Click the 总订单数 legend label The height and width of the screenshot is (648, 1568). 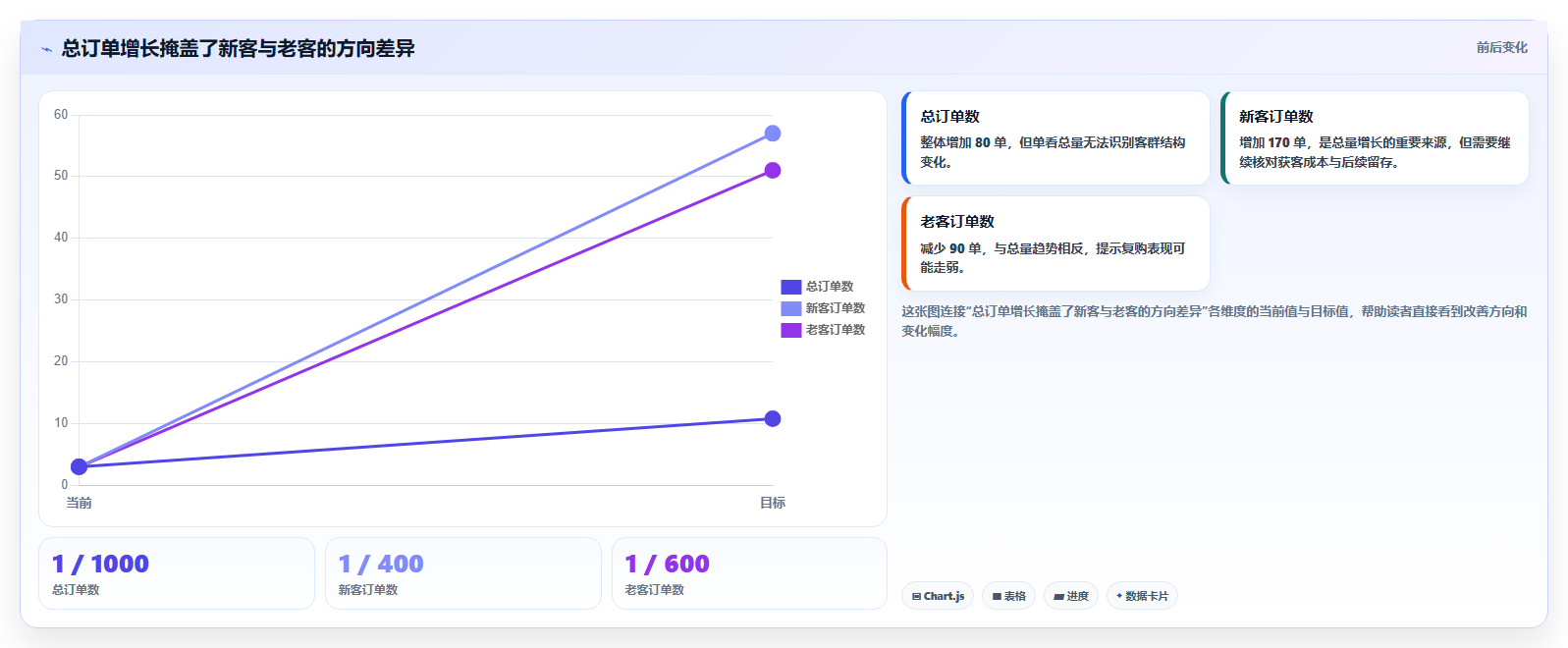click(x=830, y=287)
